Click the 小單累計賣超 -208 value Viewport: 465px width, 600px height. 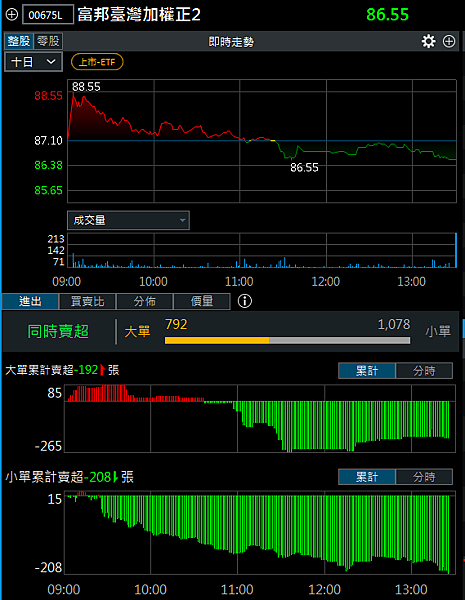98,477
